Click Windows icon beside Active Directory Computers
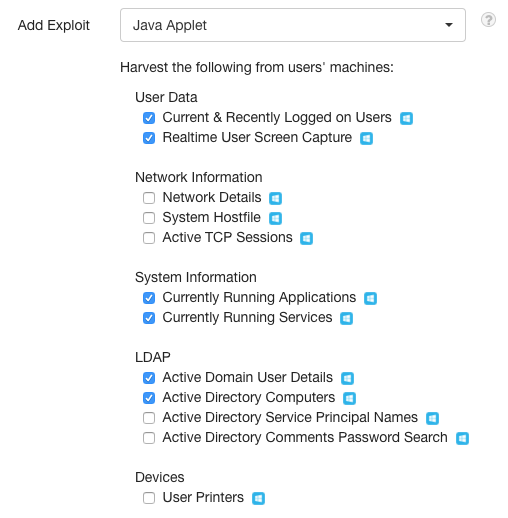 349,398
